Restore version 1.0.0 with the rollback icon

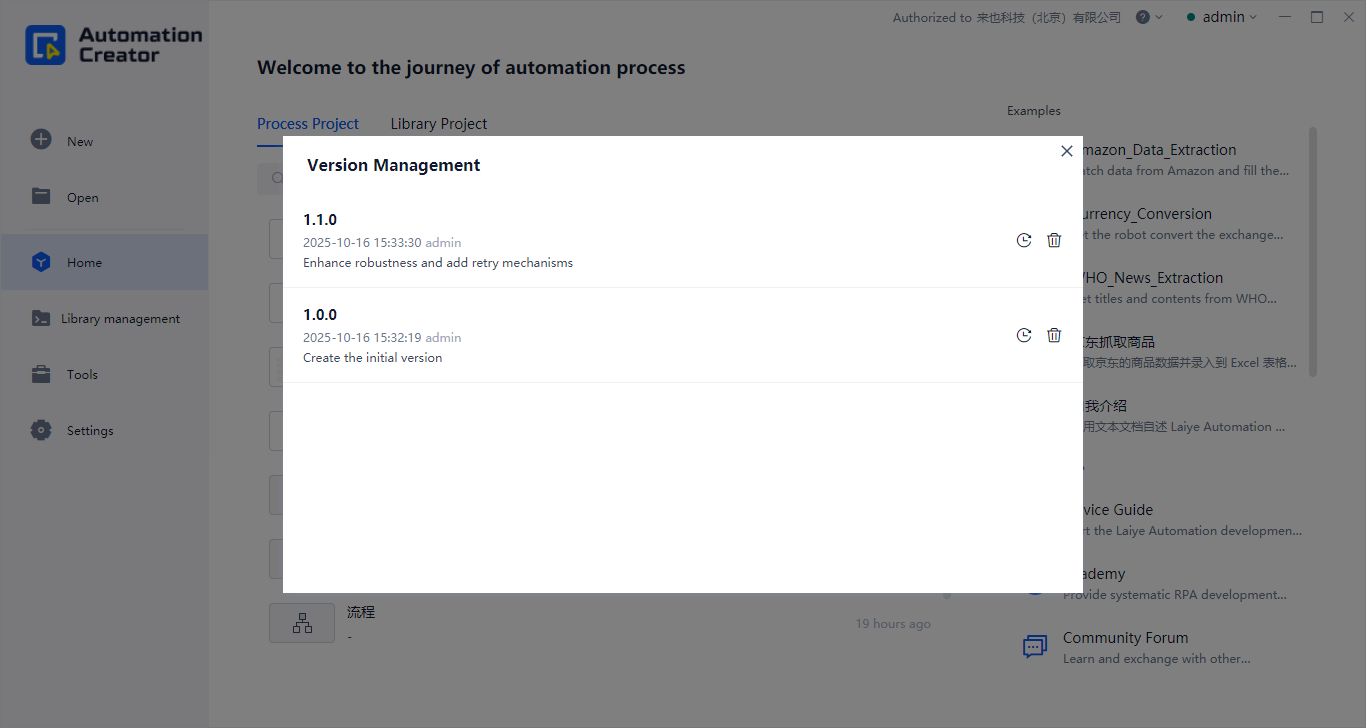coord(1023,335)
